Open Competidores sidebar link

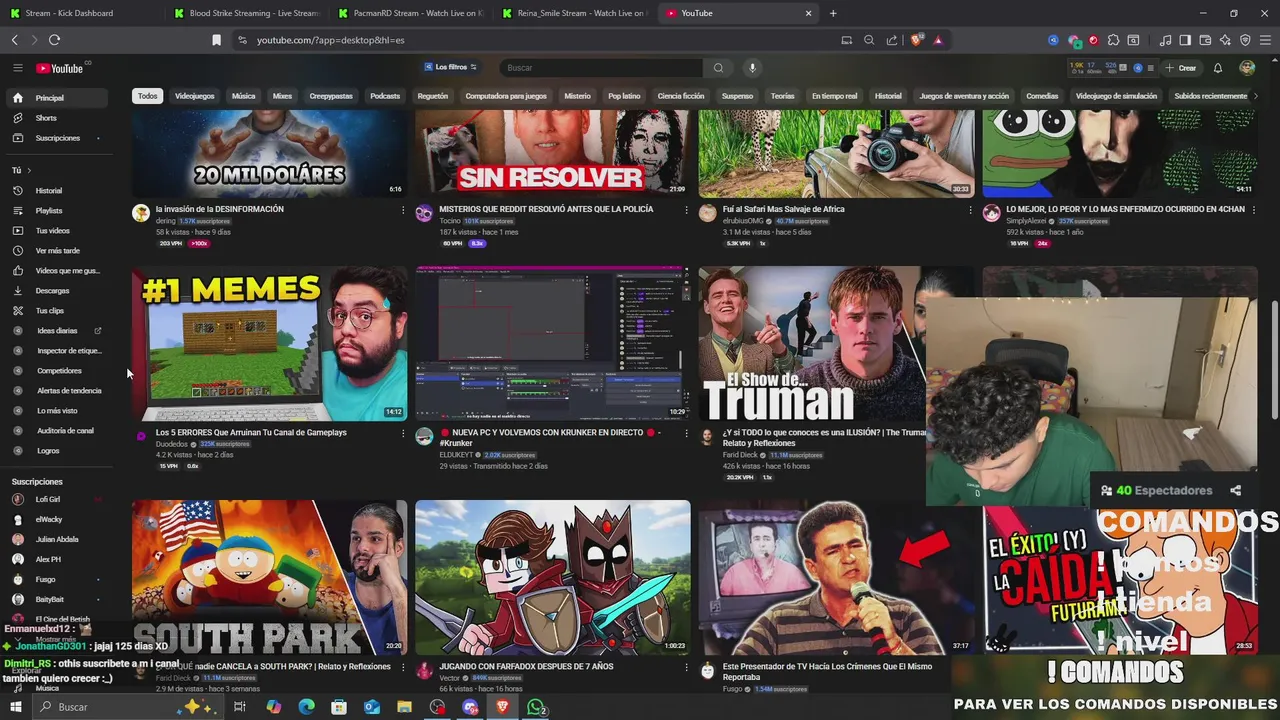[58, 371]
